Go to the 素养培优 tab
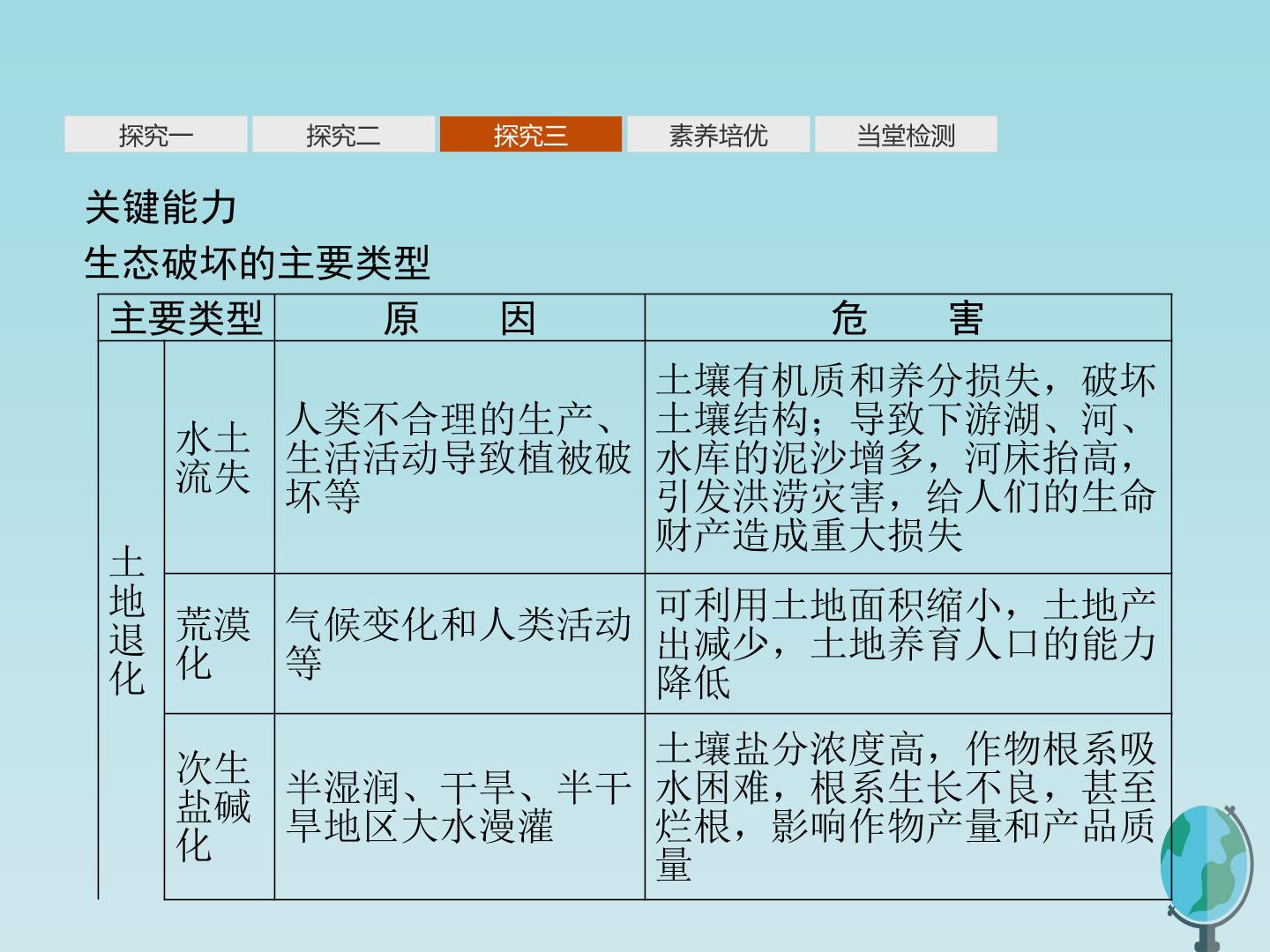 tap(718, 134)
